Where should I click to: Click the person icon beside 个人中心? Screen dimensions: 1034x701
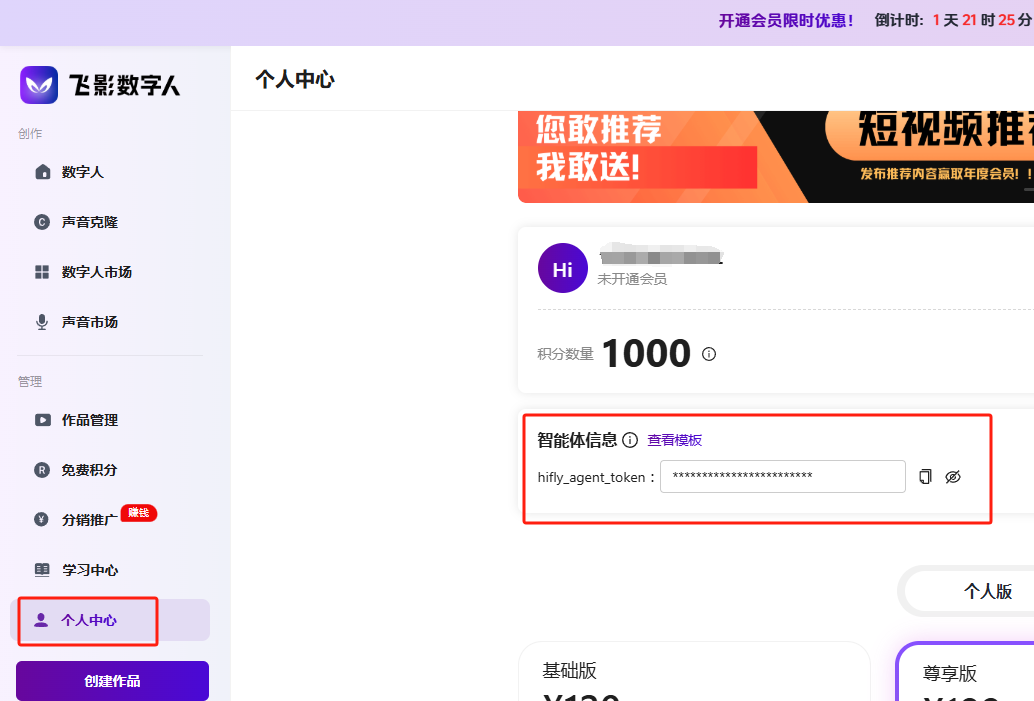41,620
